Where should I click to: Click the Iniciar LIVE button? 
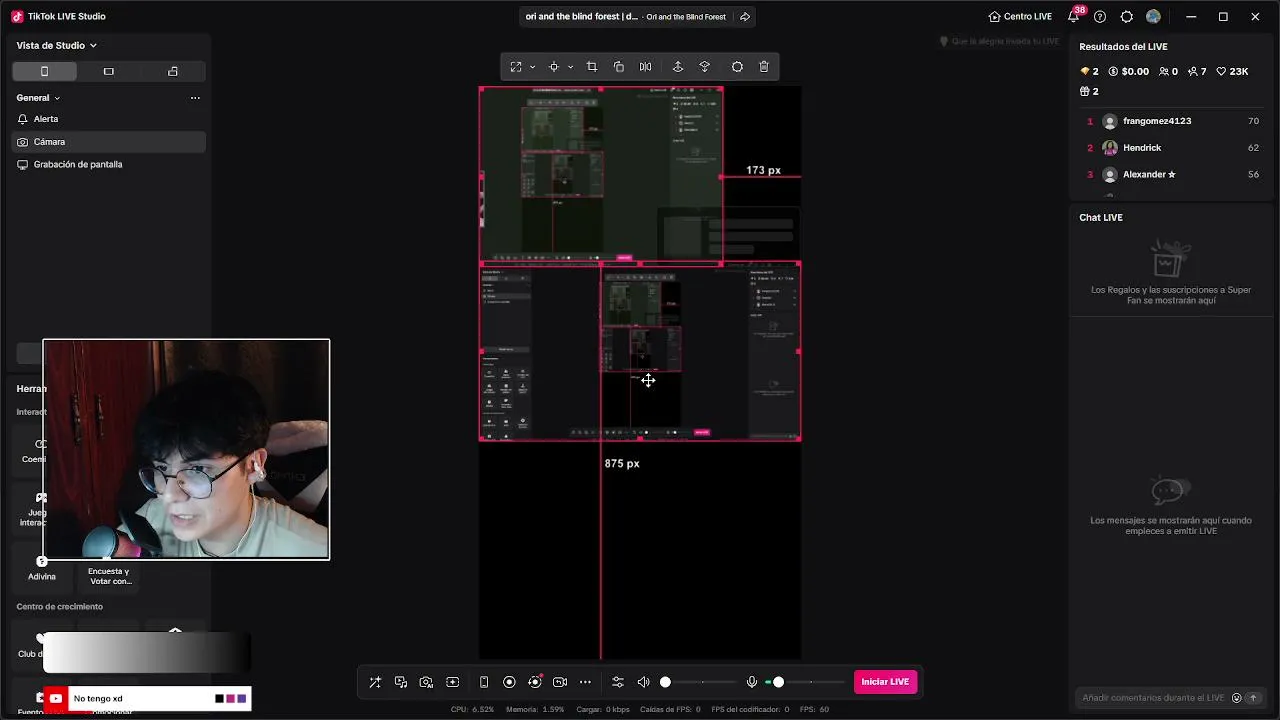click(885, 682)
